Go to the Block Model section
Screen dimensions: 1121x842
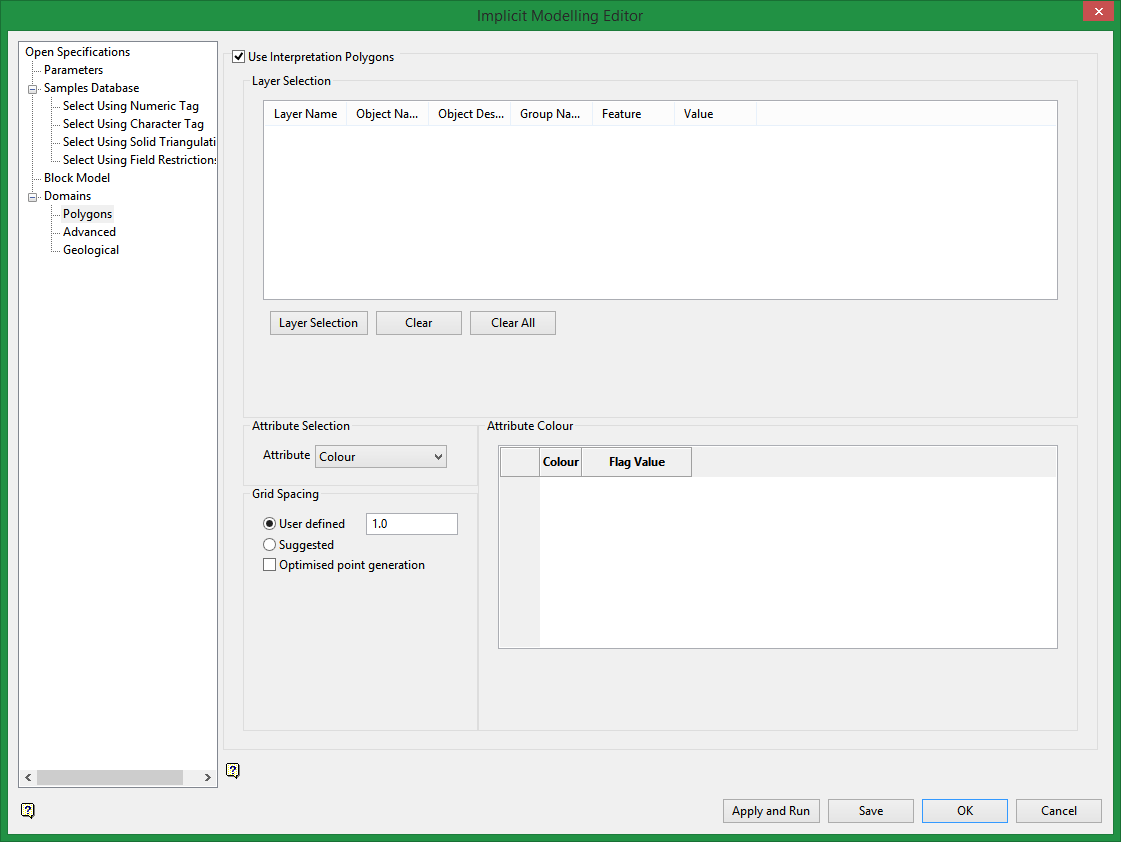pos(77,178)
